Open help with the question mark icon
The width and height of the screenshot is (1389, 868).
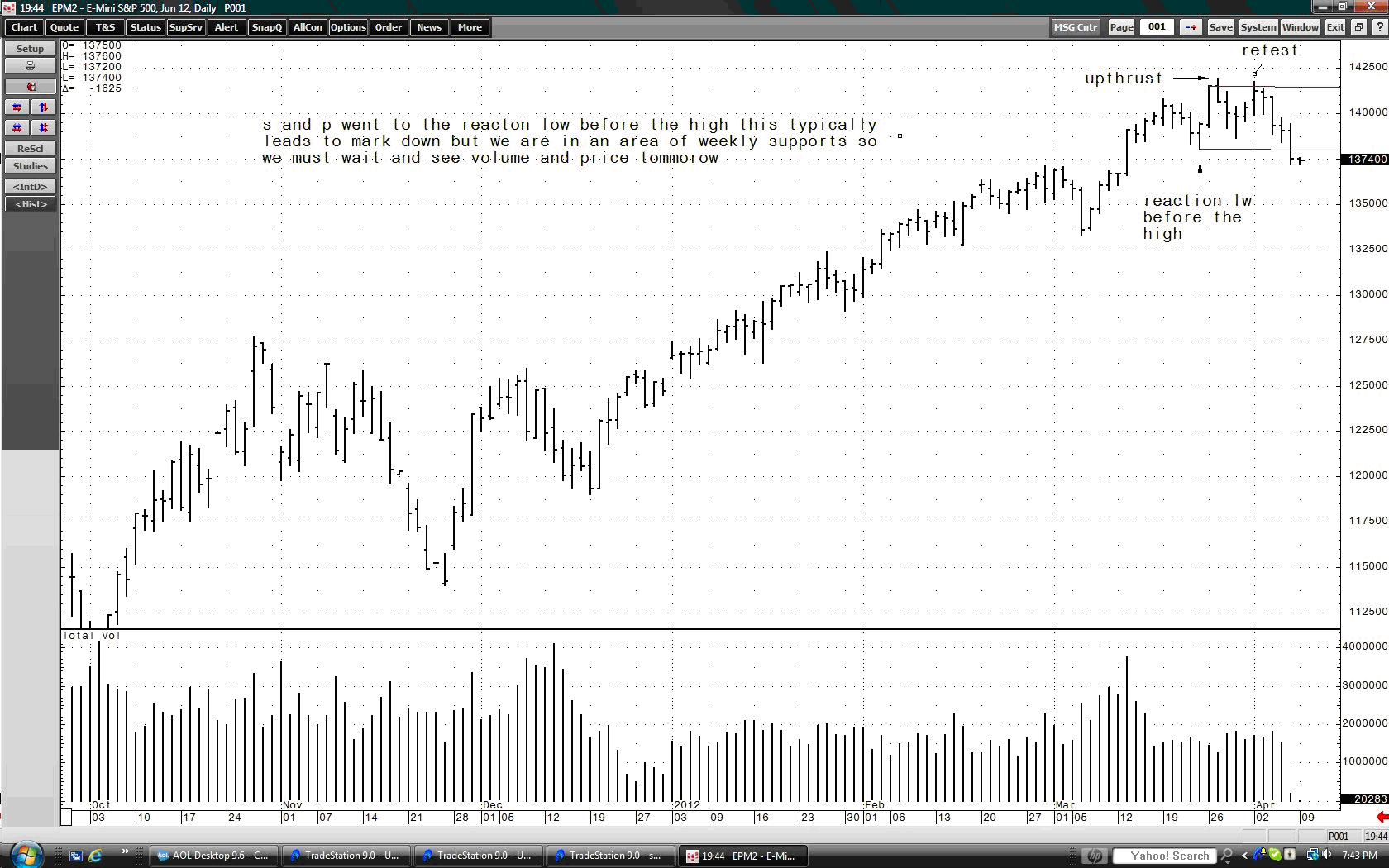pos(1380,27)
